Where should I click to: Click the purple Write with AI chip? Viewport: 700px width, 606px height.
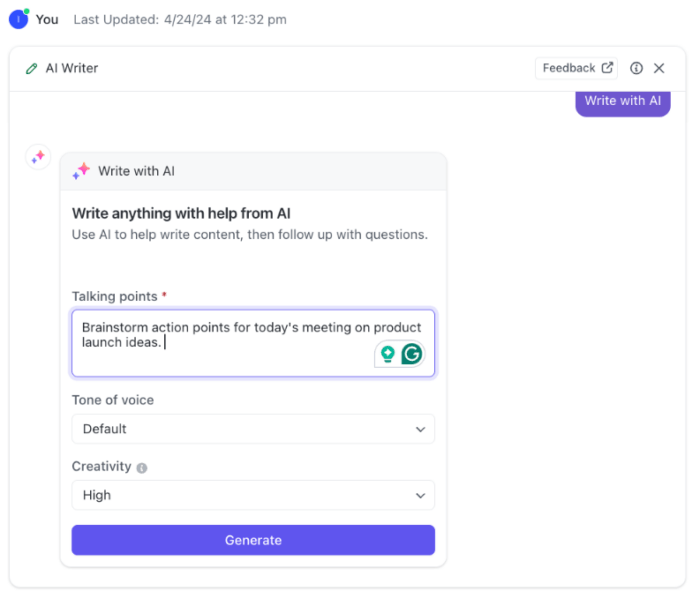(622, 101)
